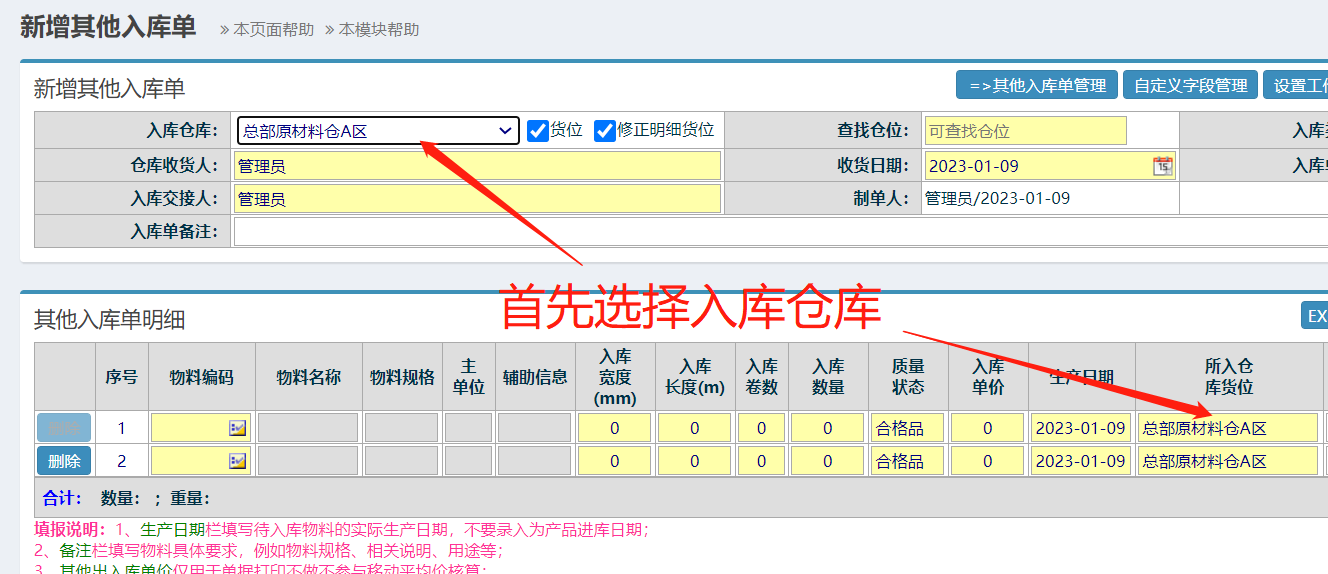Open 自定义字段管理

[1190, 85]
